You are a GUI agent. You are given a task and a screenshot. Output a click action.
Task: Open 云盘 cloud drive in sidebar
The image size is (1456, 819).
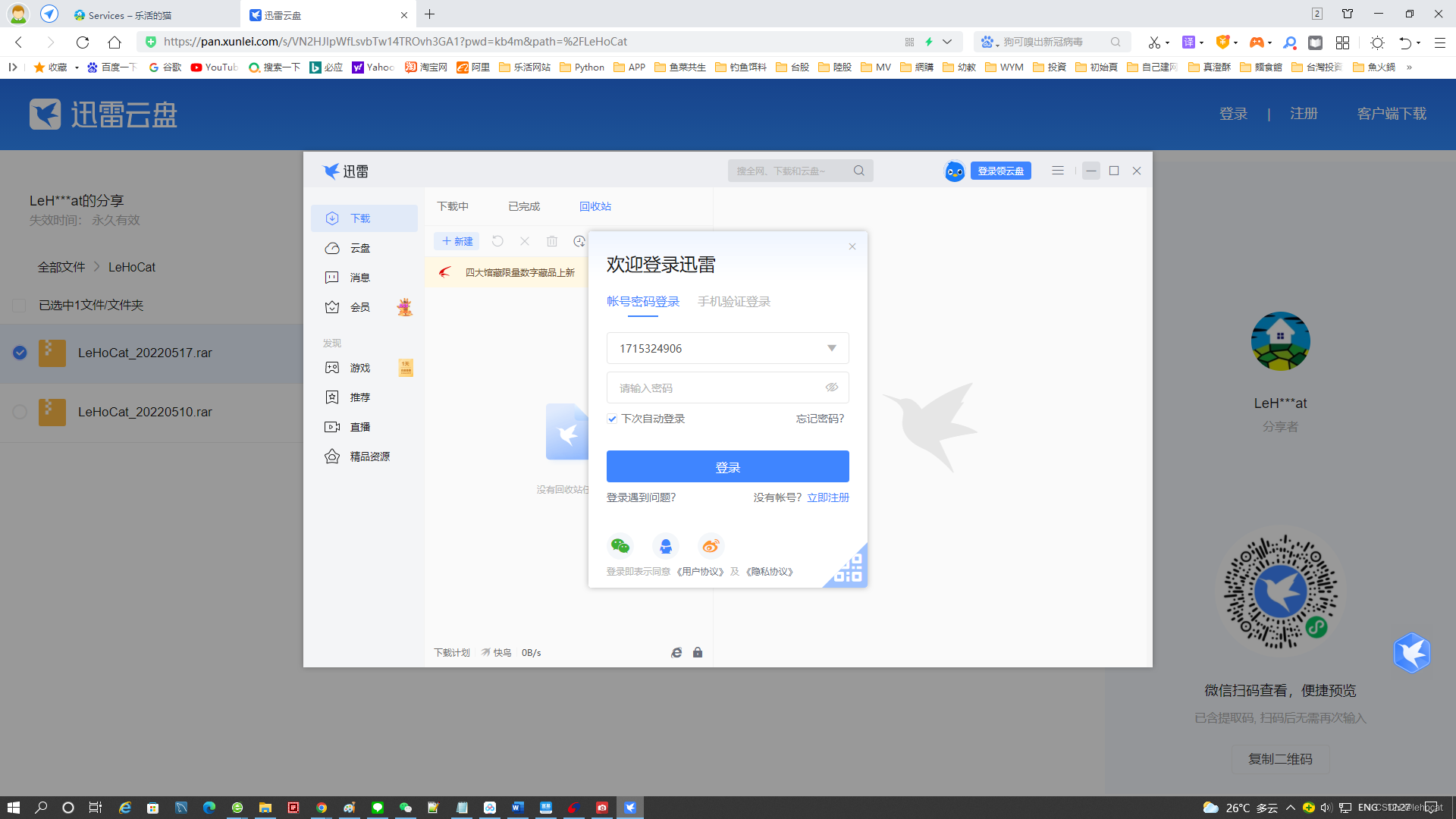point(359,249)
